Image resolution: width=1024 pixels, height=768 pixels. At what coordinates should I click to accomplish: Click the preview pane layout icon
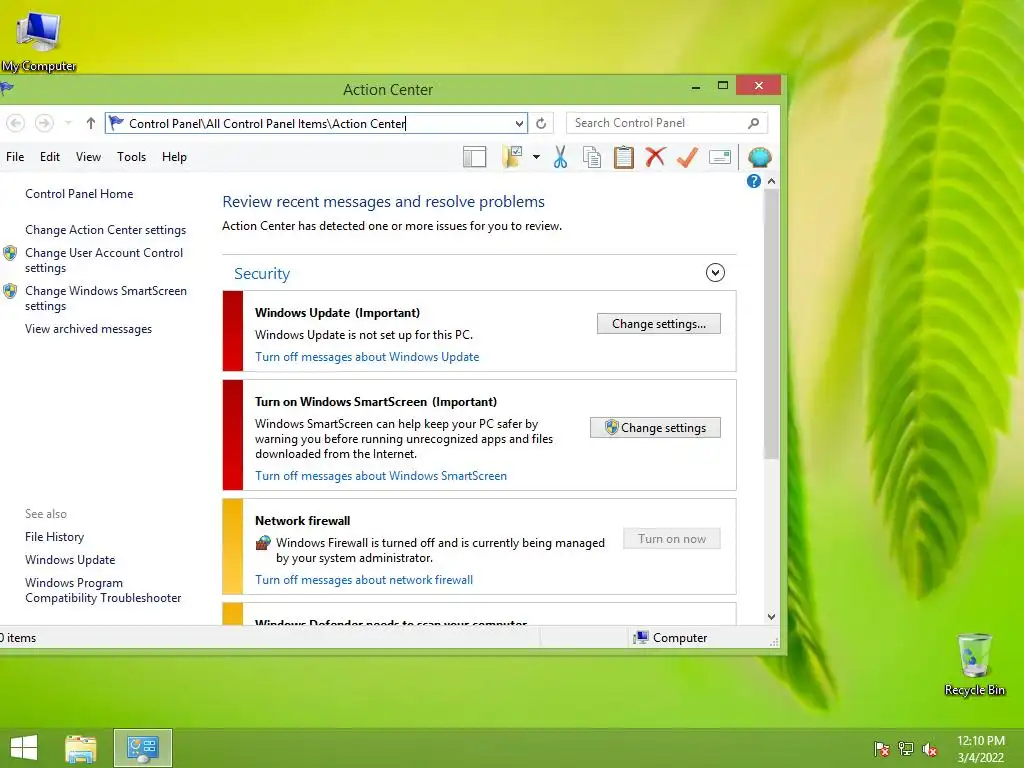[x=474, y=157]
